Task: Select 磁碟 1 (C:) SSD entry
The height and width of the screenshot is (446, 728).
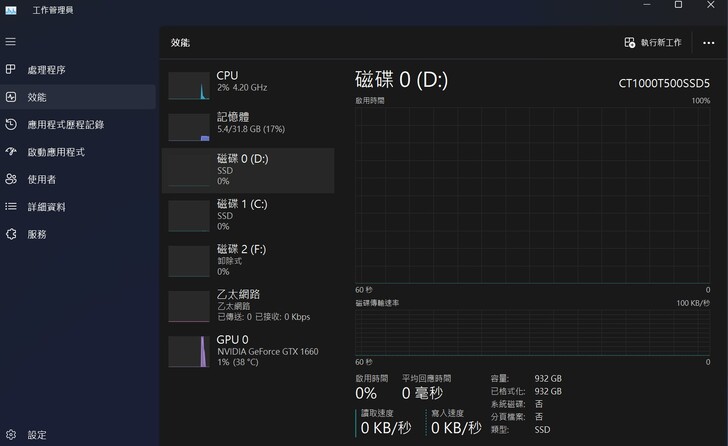Action: [247, 215]
